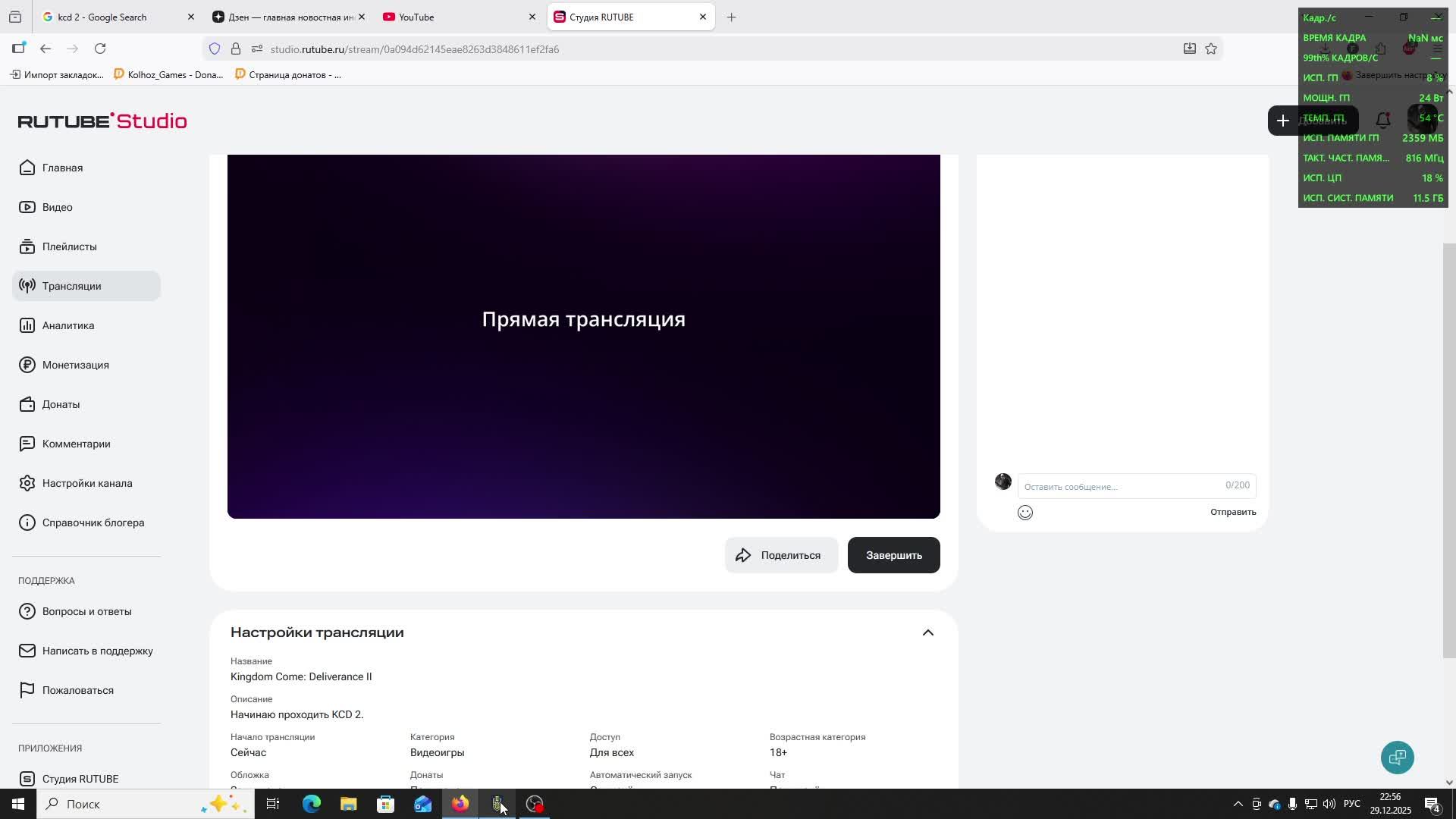Show hidden system tray icons

[1238, 804]
